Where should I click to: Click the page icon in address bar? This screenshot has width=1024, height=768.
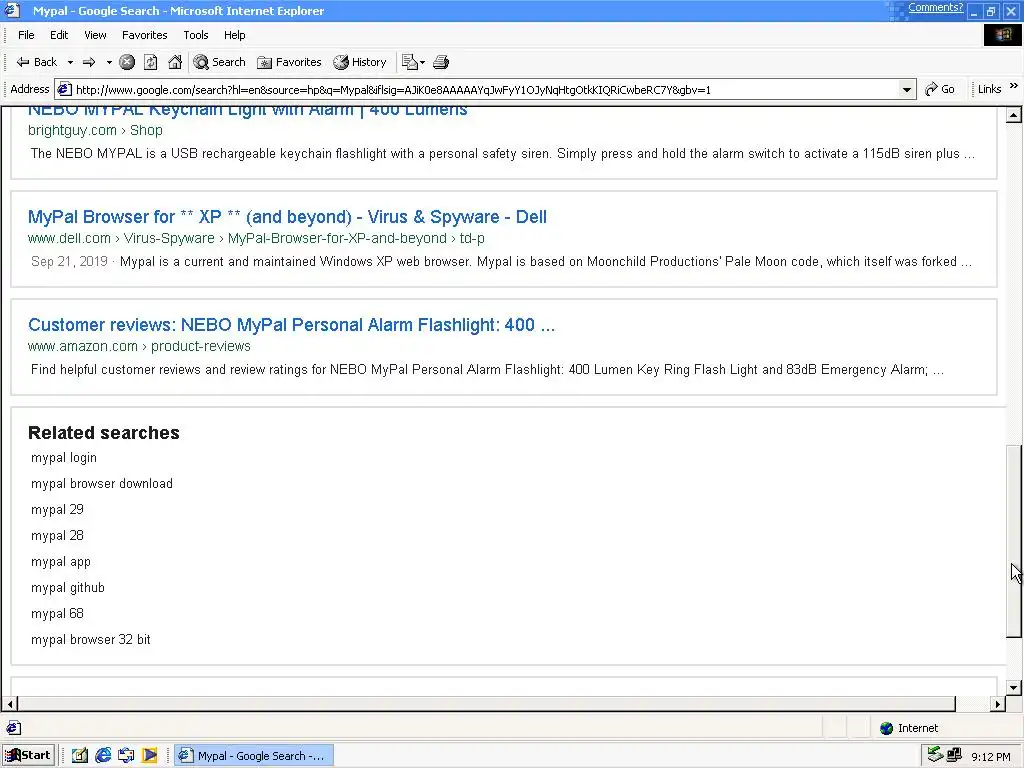tap(65, 89)
